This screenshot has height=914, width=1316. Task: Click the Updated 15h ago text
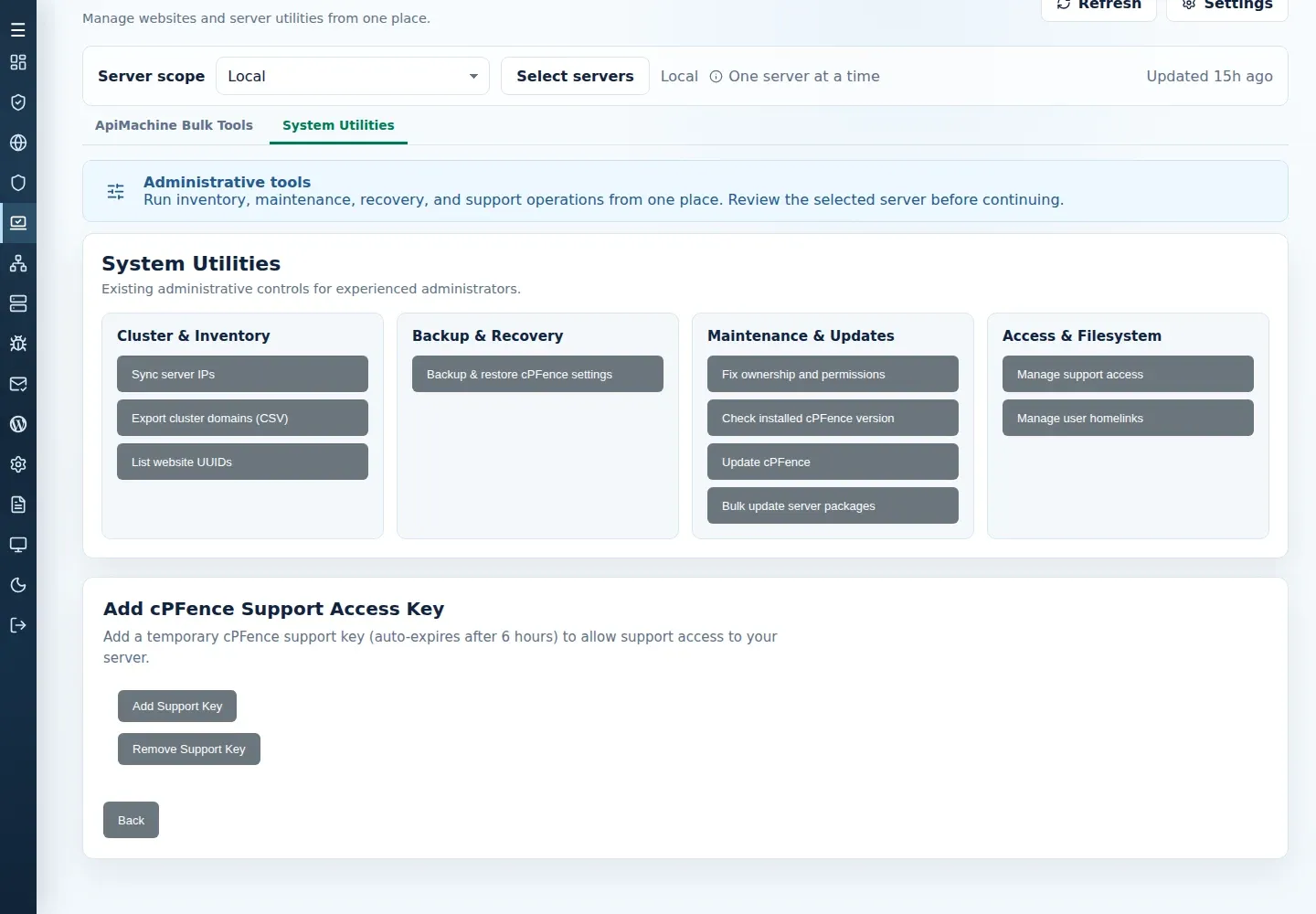[x=1209, y=76]
